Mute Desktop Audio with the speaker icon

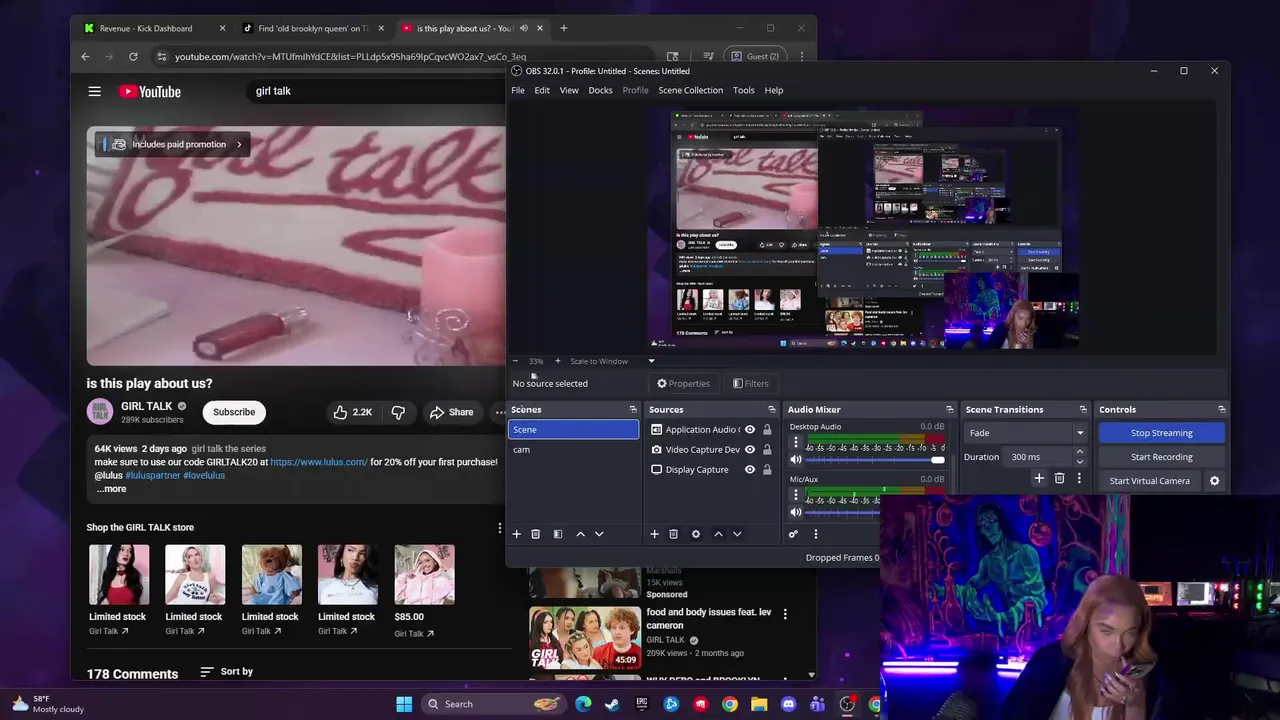coord(796,460)
